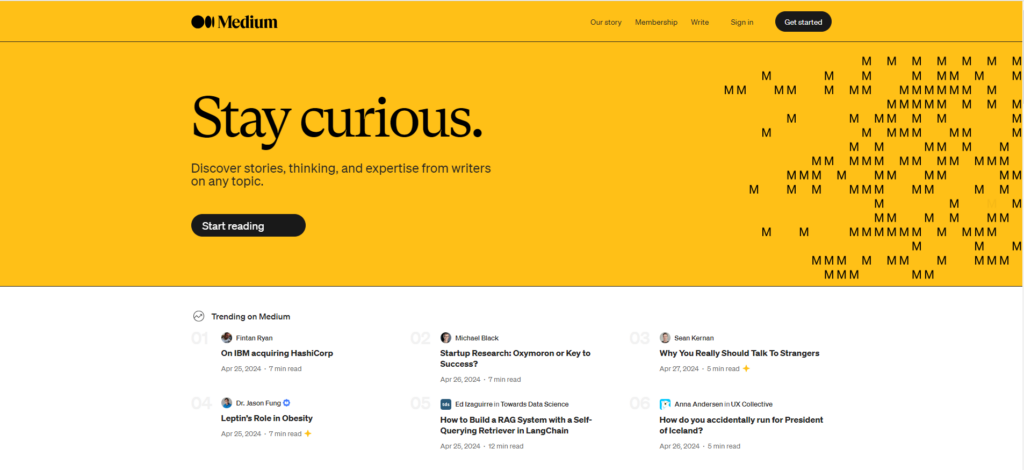
Task: Go to the Write page
Action: [x=699, y=22]
